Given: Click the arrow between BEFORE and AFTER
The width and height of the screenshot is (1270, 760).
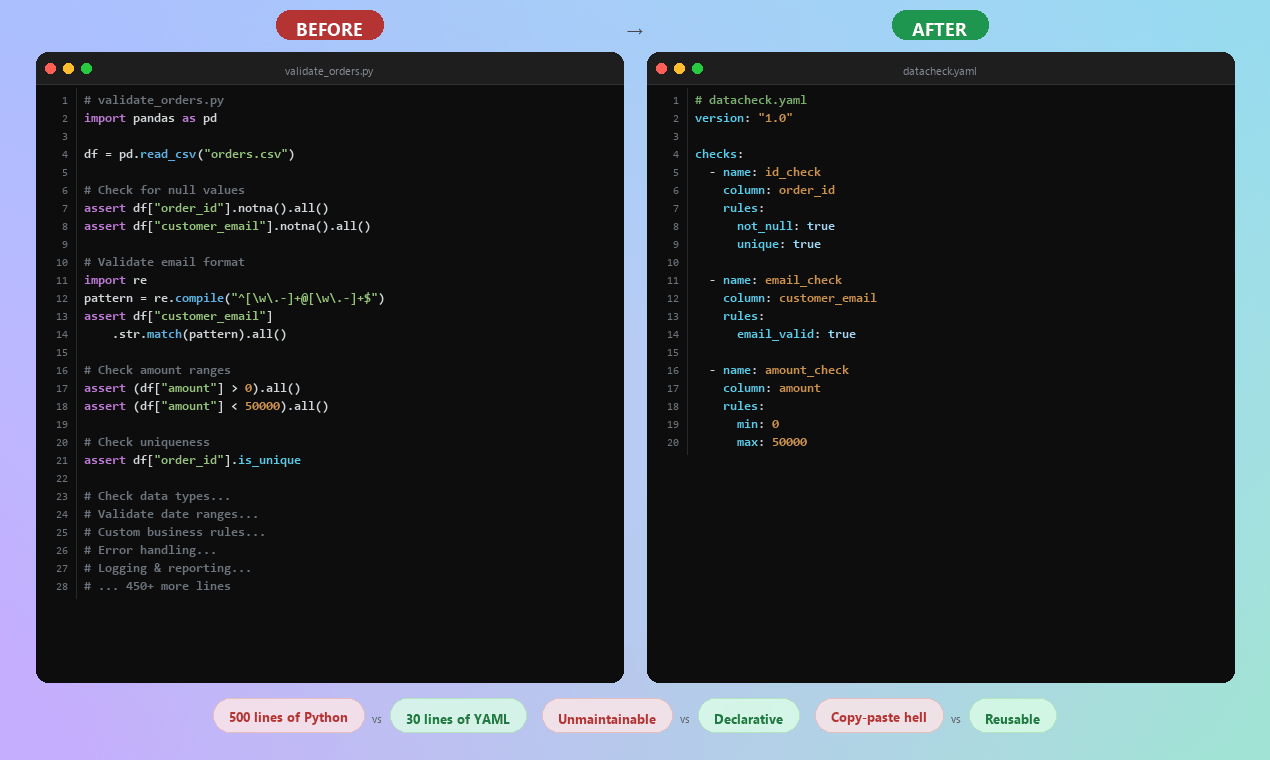Looking at the screenshot, I should pyautogui.click(x=635, y=31).
